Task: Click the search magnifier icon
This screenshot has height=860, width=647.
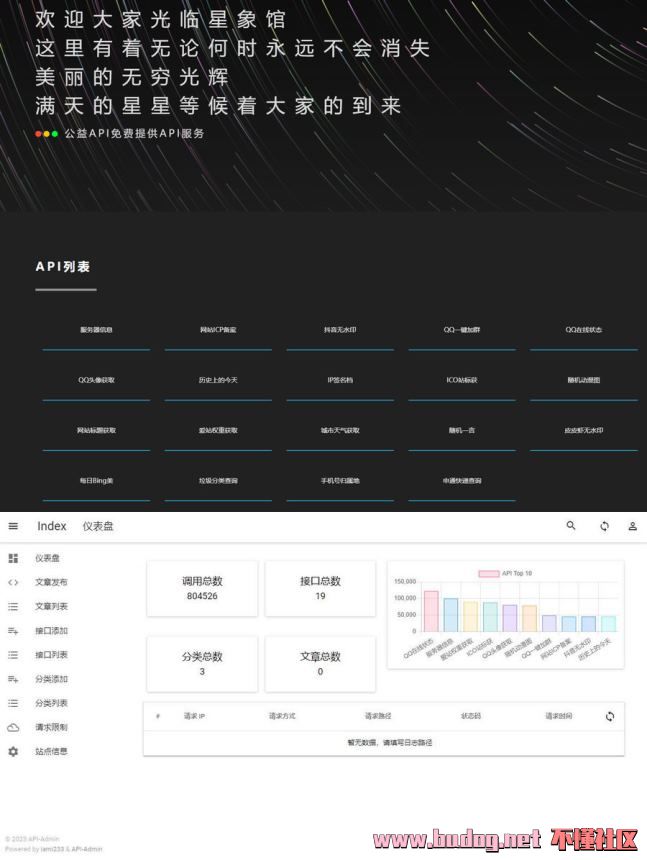Action: [571, 526]
